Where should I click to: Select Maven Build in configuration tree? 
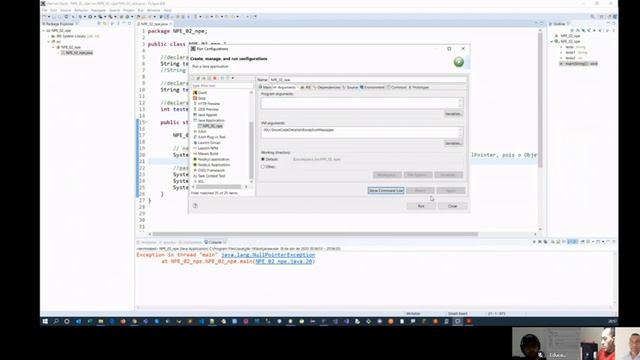pyautogui.click(x=208, y=153)
